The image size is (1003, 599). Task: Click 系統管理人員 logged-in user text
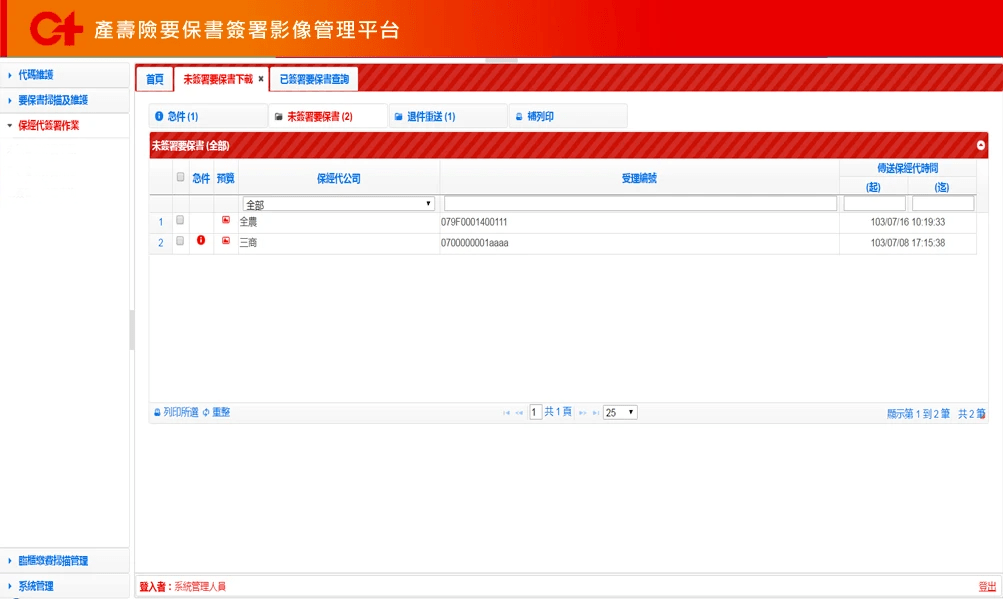[200, 586]
